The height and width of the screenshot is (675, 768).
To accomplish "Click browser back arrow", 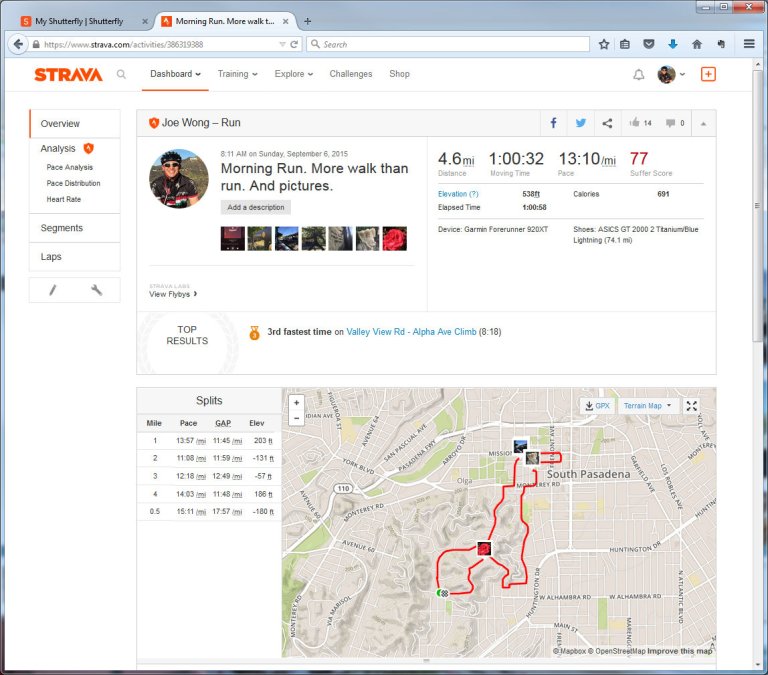I will (18, 44).
